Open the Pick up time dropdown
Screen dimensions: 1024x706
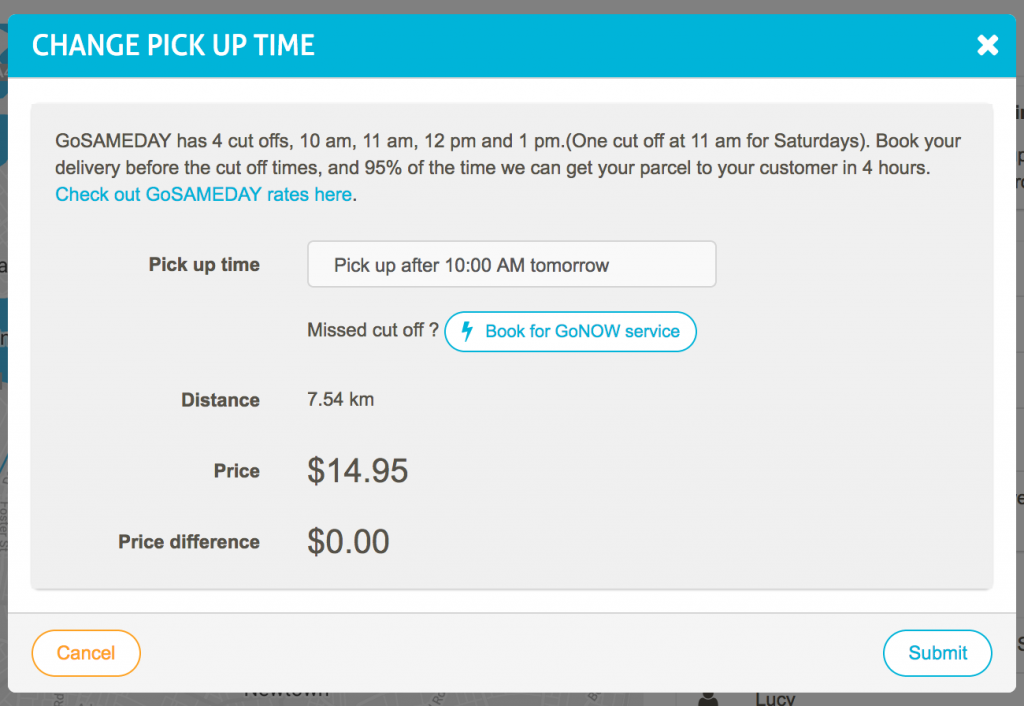(511, 265)
